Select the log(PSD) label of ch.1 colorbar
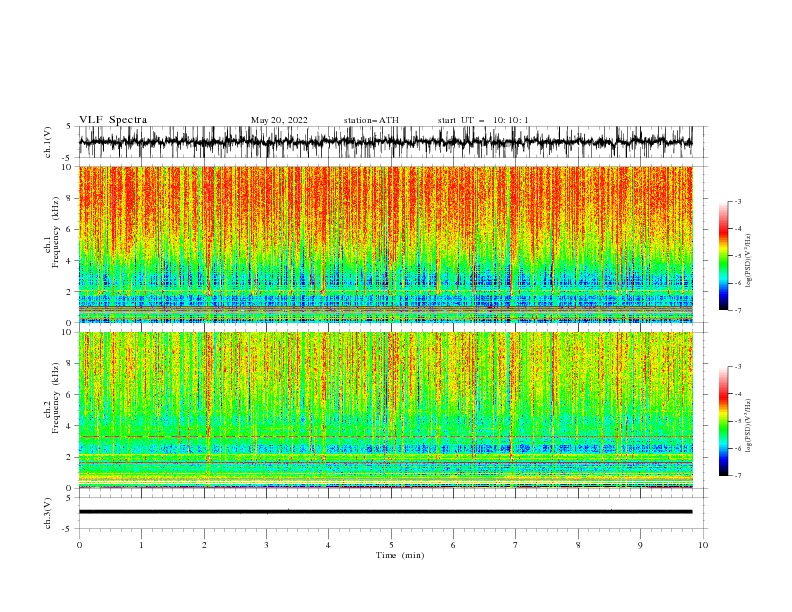Screen dimensions: 792x612 750,261
